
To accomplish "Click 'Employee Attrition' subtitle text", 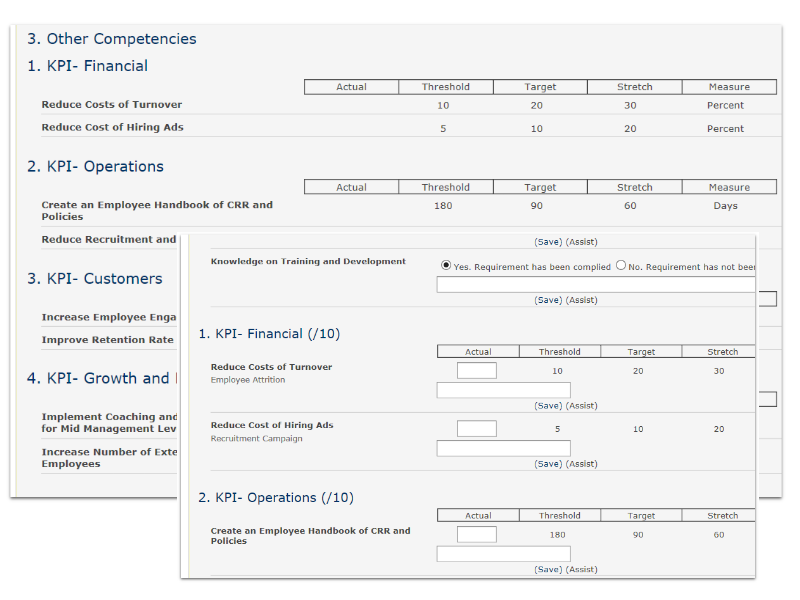I will tap(248, 380).
